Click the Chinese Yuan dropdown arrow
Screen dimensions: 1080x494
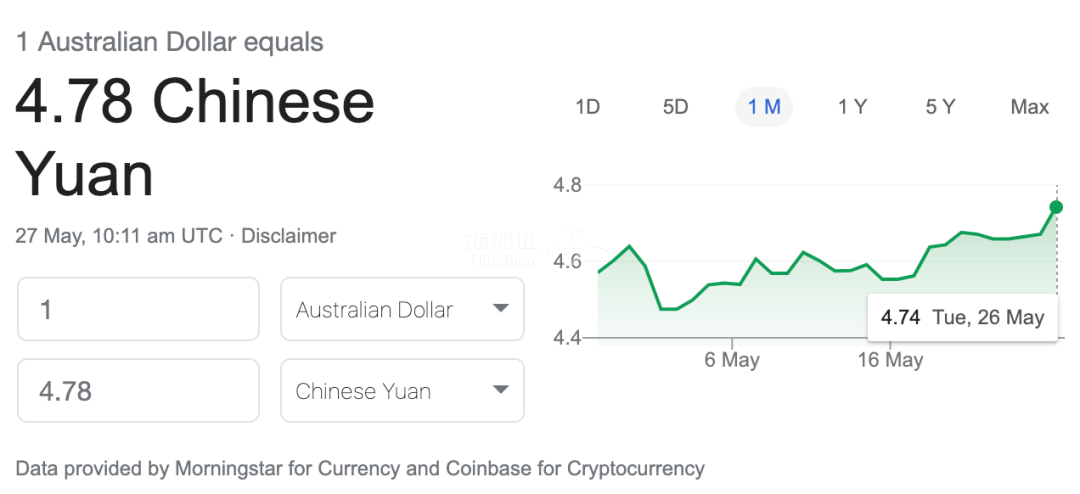[x=501, y=390]
